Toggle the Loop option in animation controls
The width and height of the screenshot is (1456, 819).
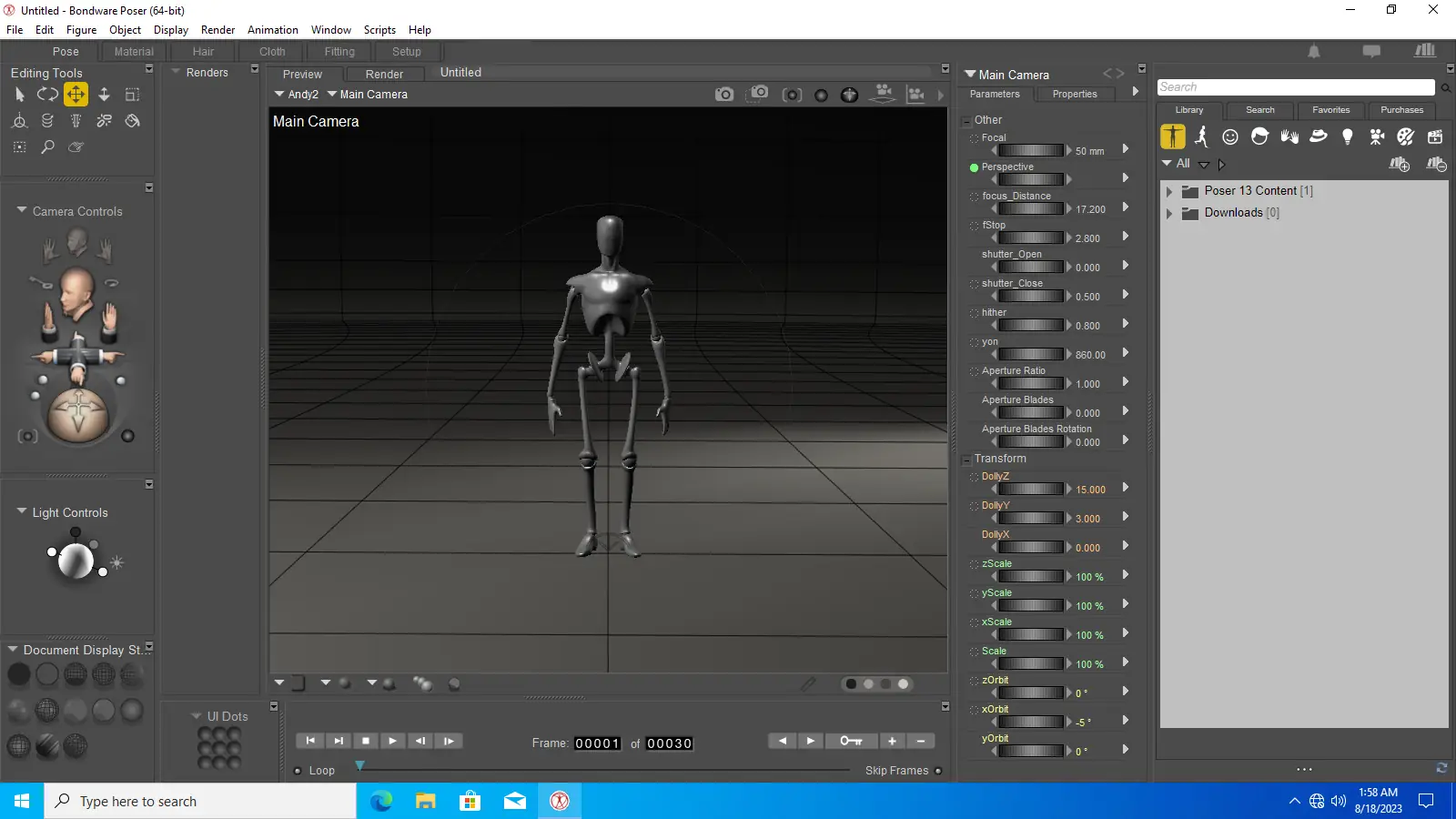tap(298, 771)
